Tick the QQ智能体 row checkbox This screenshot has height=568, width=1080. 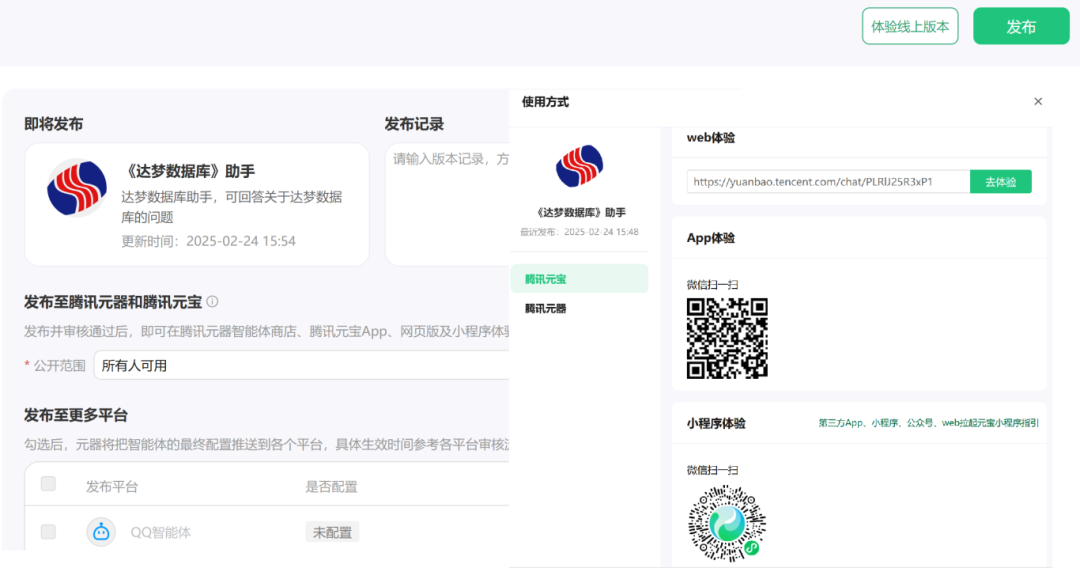(x=48, y=532)
